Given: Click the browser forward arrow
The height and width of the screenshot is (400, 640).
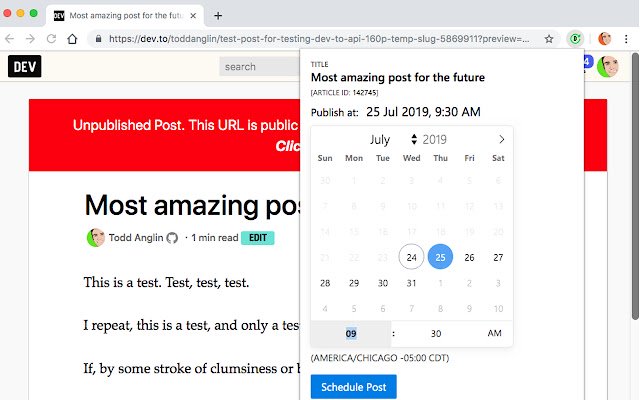Looking at the screenshot, I should (30, 39).
